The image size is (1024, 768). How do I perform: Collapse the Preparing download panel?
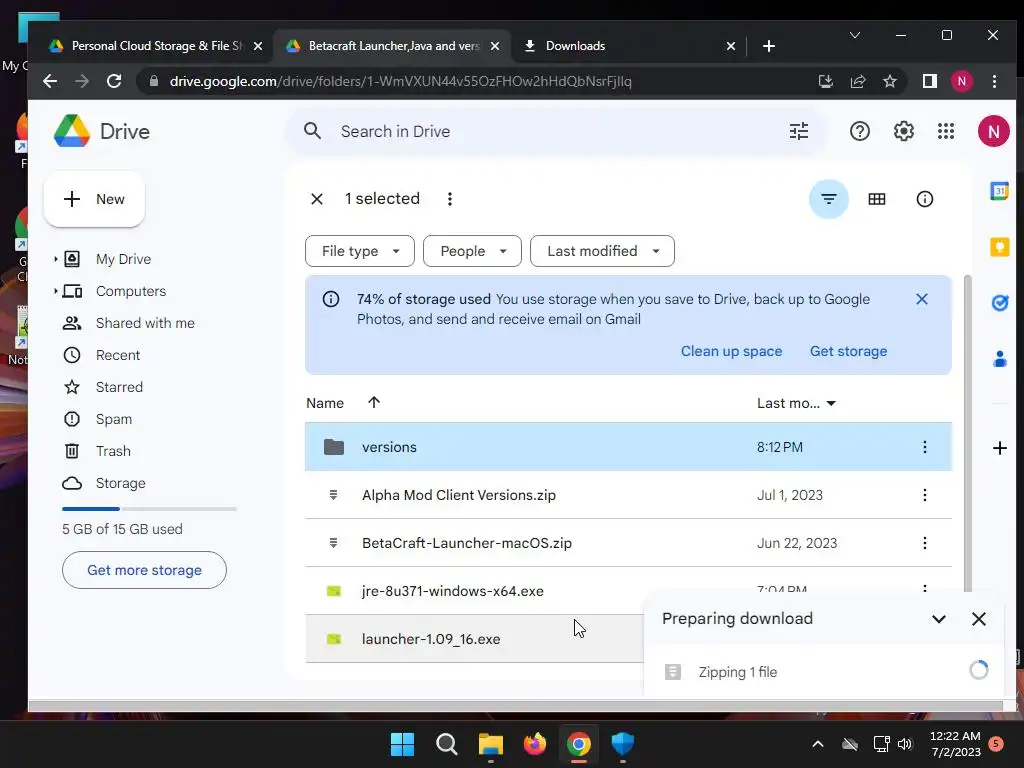tap(938, 619)
